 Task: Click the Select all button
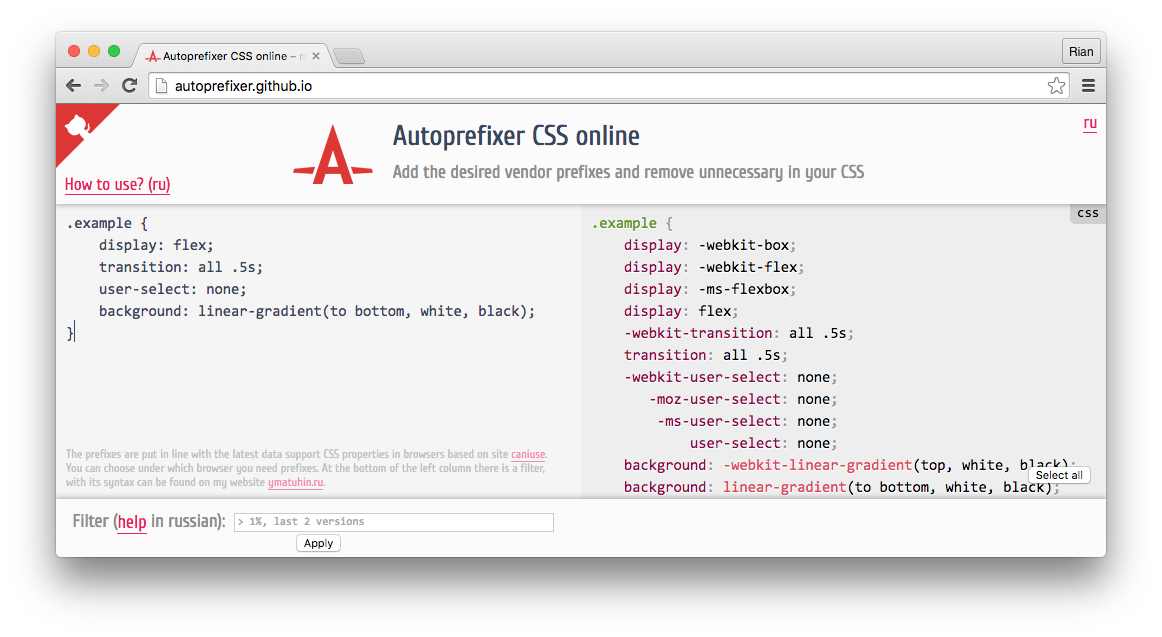[1059, 475]
